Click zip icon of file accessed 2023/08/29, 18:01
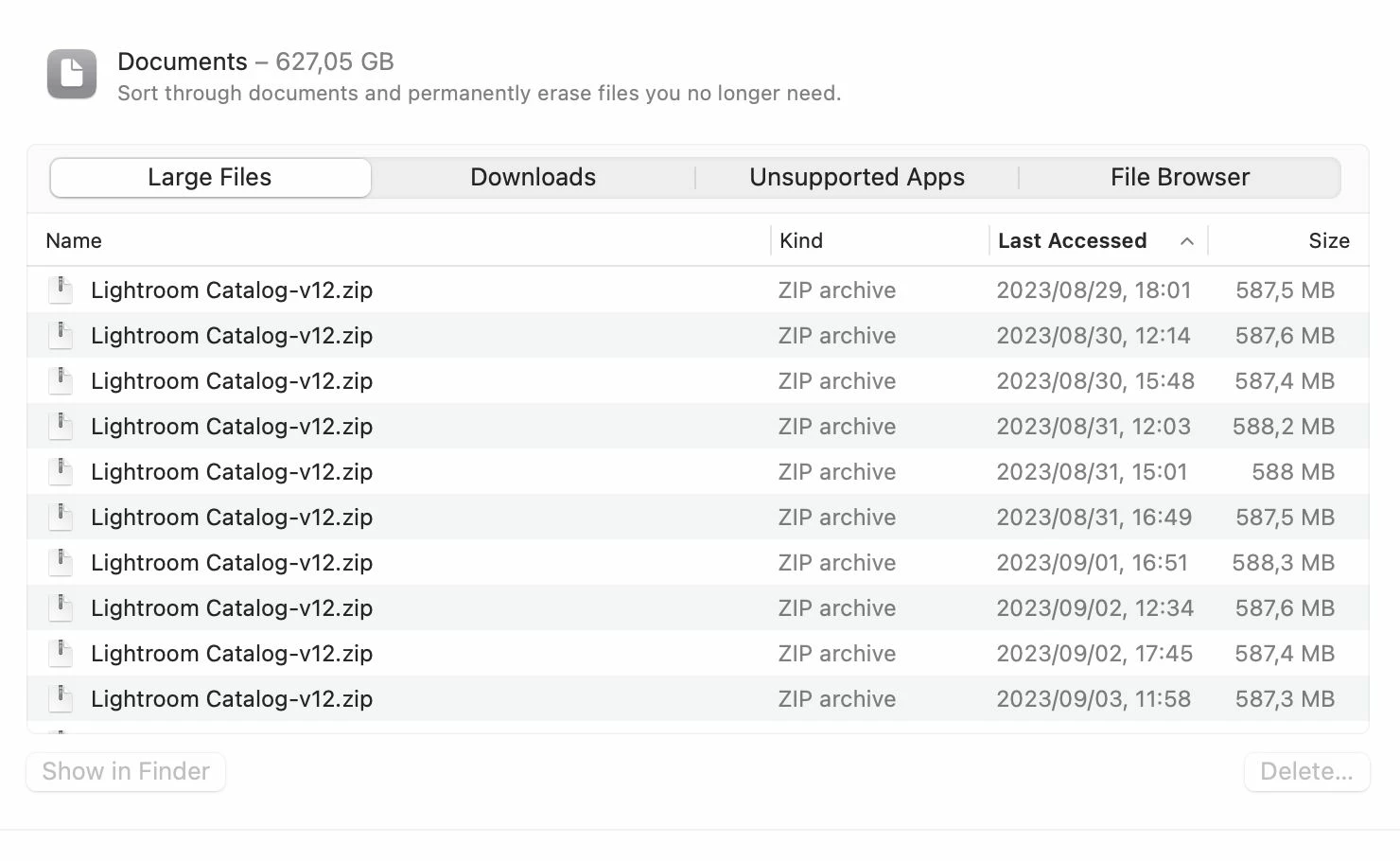 pyautogui.click(x=61, y=290)
